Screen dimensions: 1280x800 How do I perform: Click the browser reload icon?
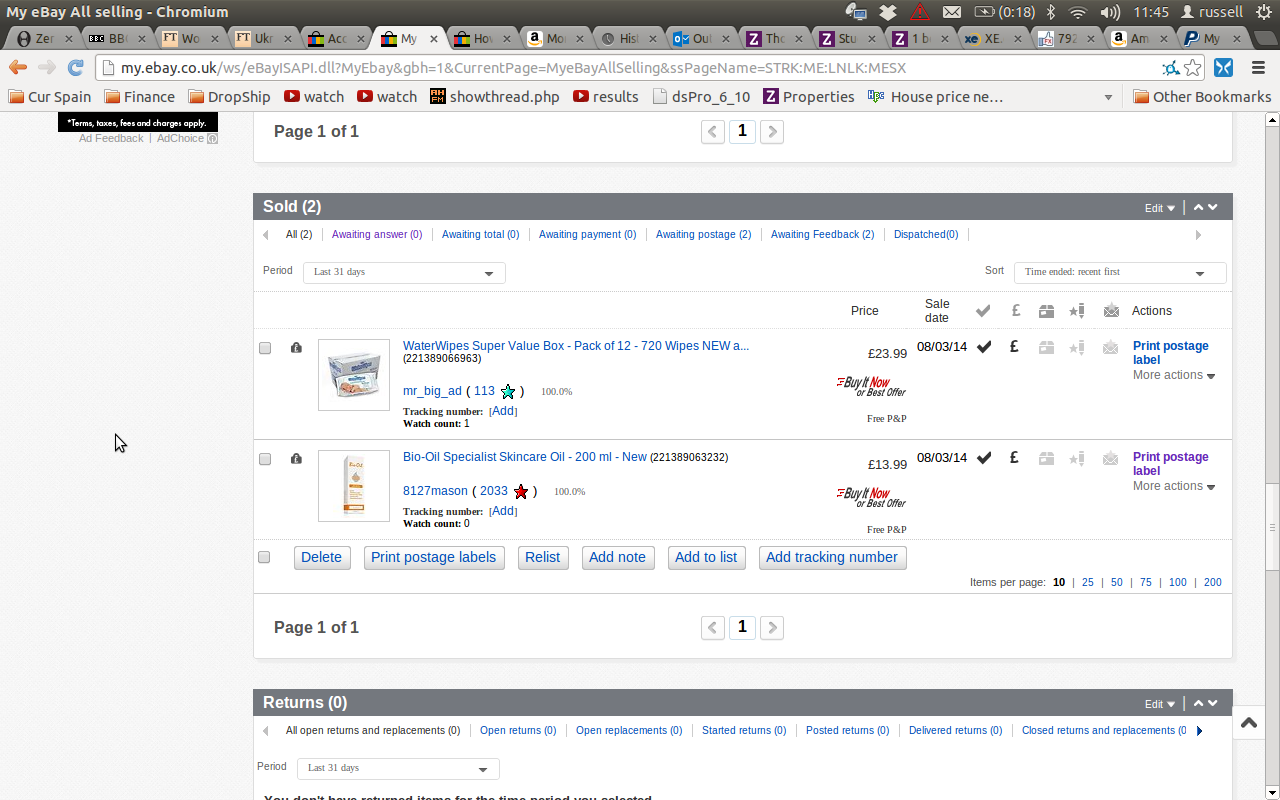[75, 68]
